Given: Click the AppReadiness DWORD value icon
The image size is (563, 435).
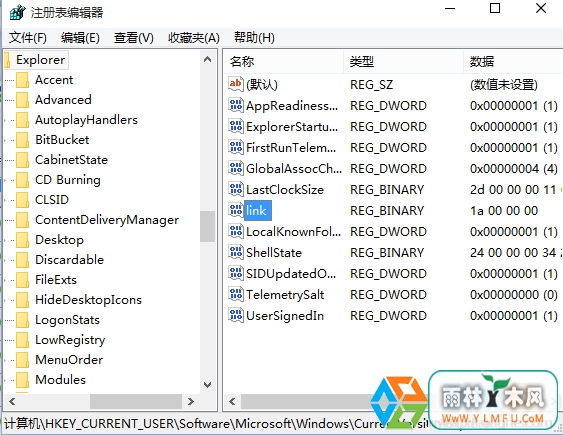Looking at the screenshot, I should (x=236, y=105).
